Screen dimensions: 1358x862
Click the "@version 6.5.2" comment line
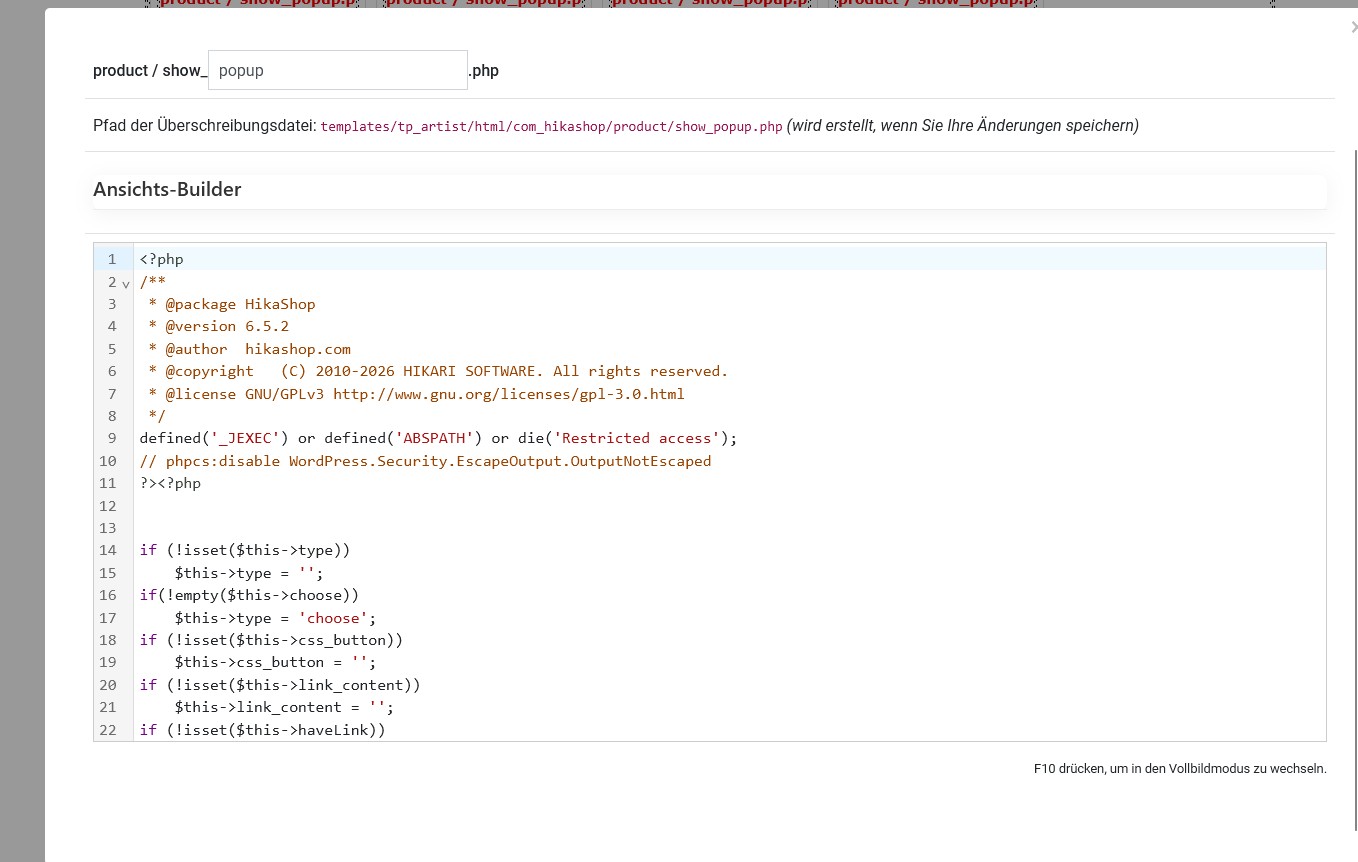[215, 326]
